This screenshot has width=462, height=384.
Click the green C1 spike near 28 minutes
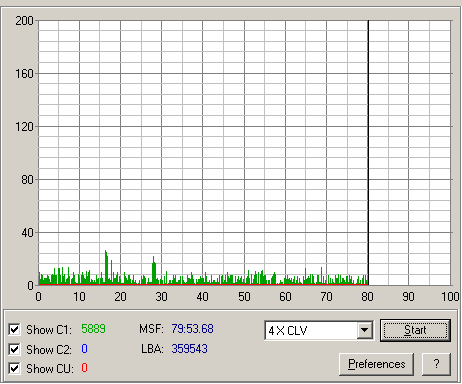(154, 271)
